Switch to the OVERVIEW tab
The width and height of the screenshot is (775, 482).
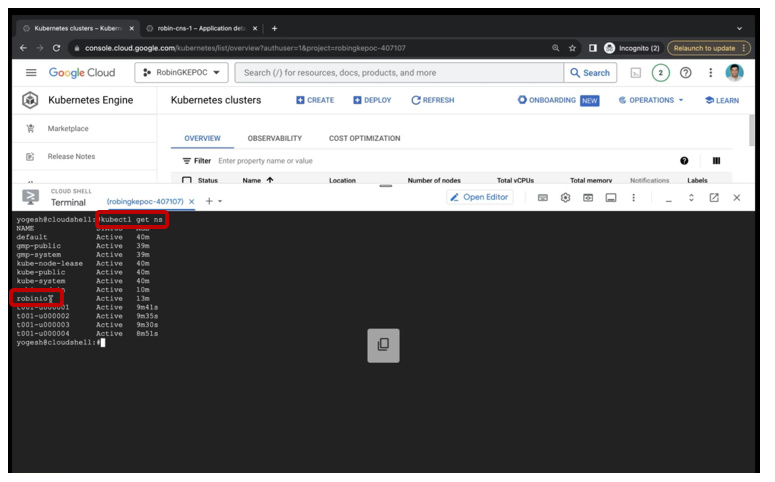[x=202, y=138]
